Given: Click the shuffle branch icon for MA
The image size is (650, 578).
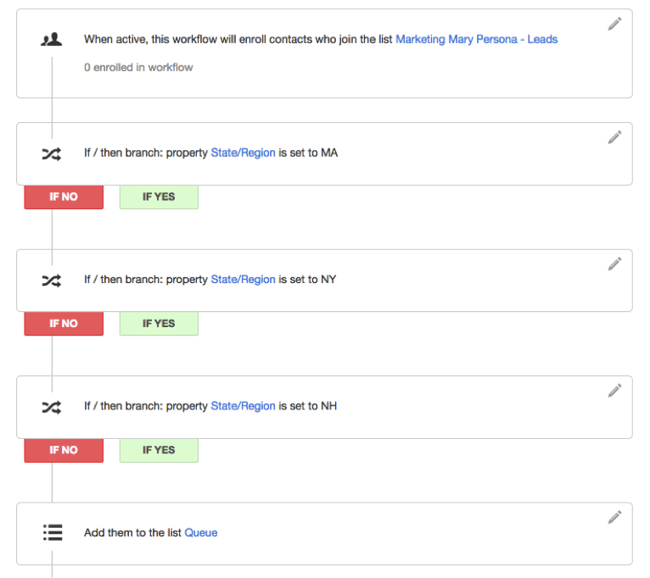Looking at the screenshot, I should click(51, 154).
